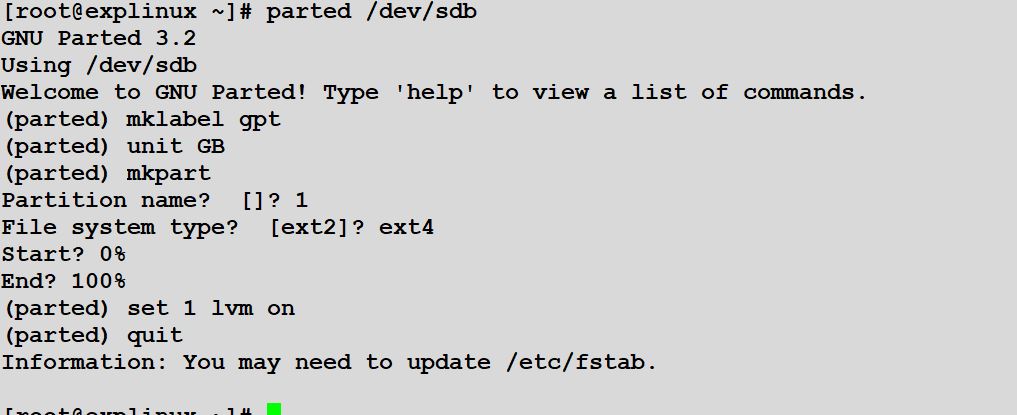The height and width of the screenshot is (415, 1017).
Task: Click the green terminal cursor block
Action: [x=274, y=409]
